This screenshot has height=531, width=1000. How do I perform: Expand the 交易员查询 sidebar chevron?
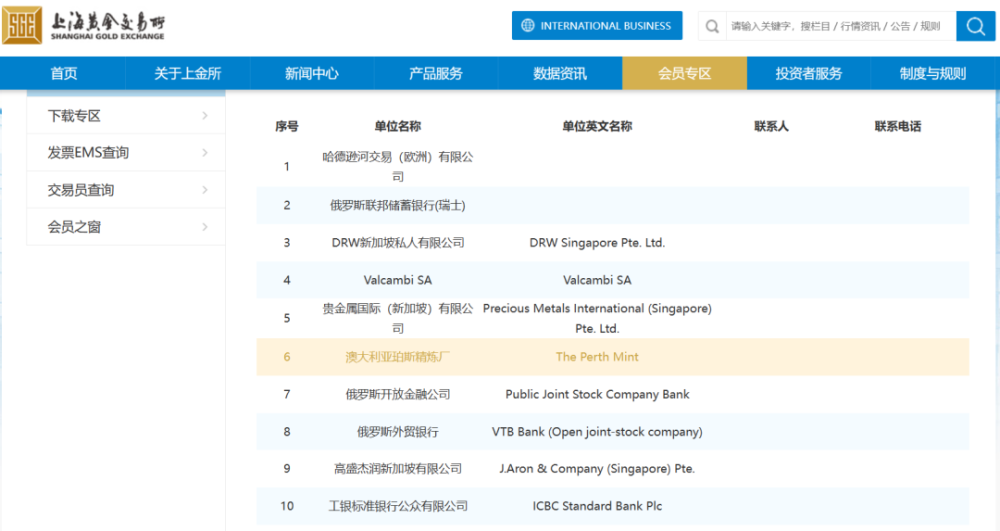tap(204, 190)
